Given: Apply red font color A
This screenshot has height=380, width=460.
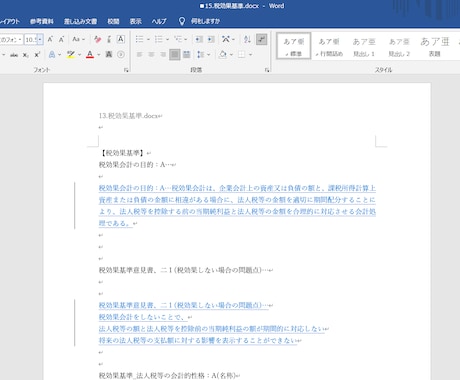Looking at the screenshot, I should pos(90,55).
